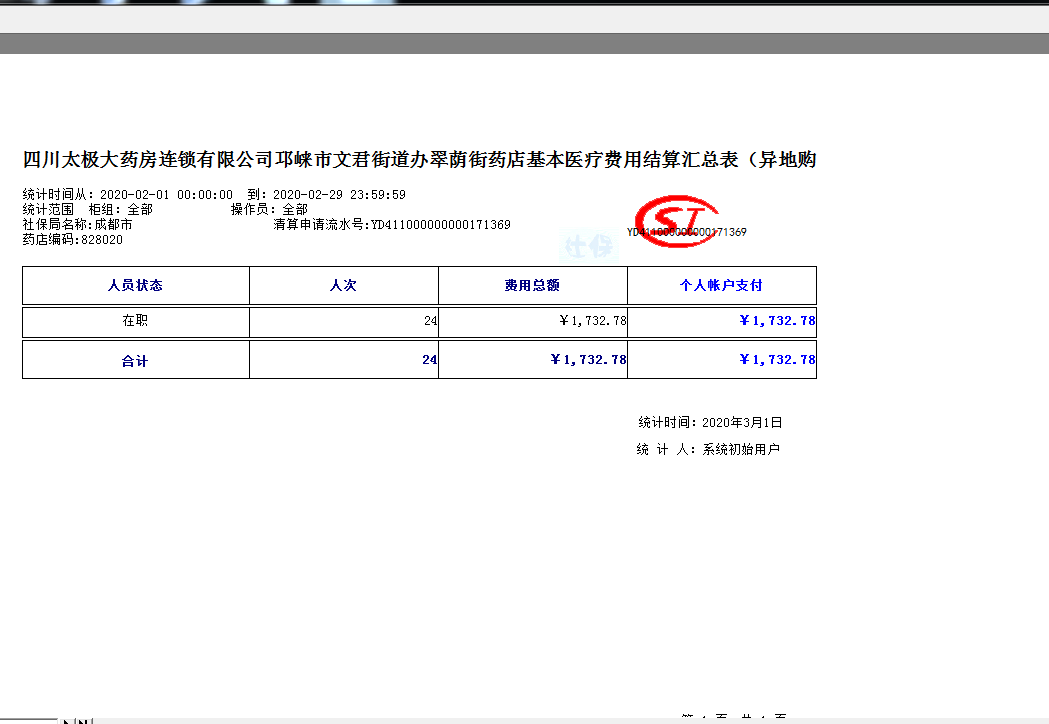1049x724 pixels.
Task: Click 药店编码:828020
Action: pos(73,240)
